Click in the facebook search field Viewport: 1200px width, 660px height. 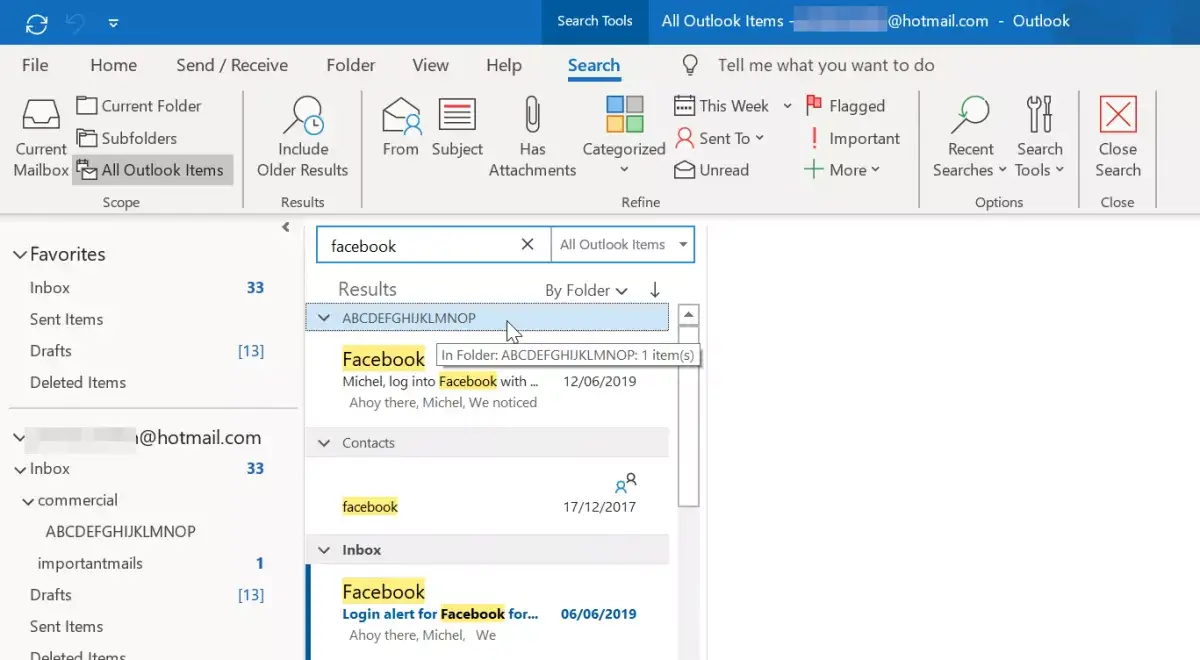pos(420,245)
